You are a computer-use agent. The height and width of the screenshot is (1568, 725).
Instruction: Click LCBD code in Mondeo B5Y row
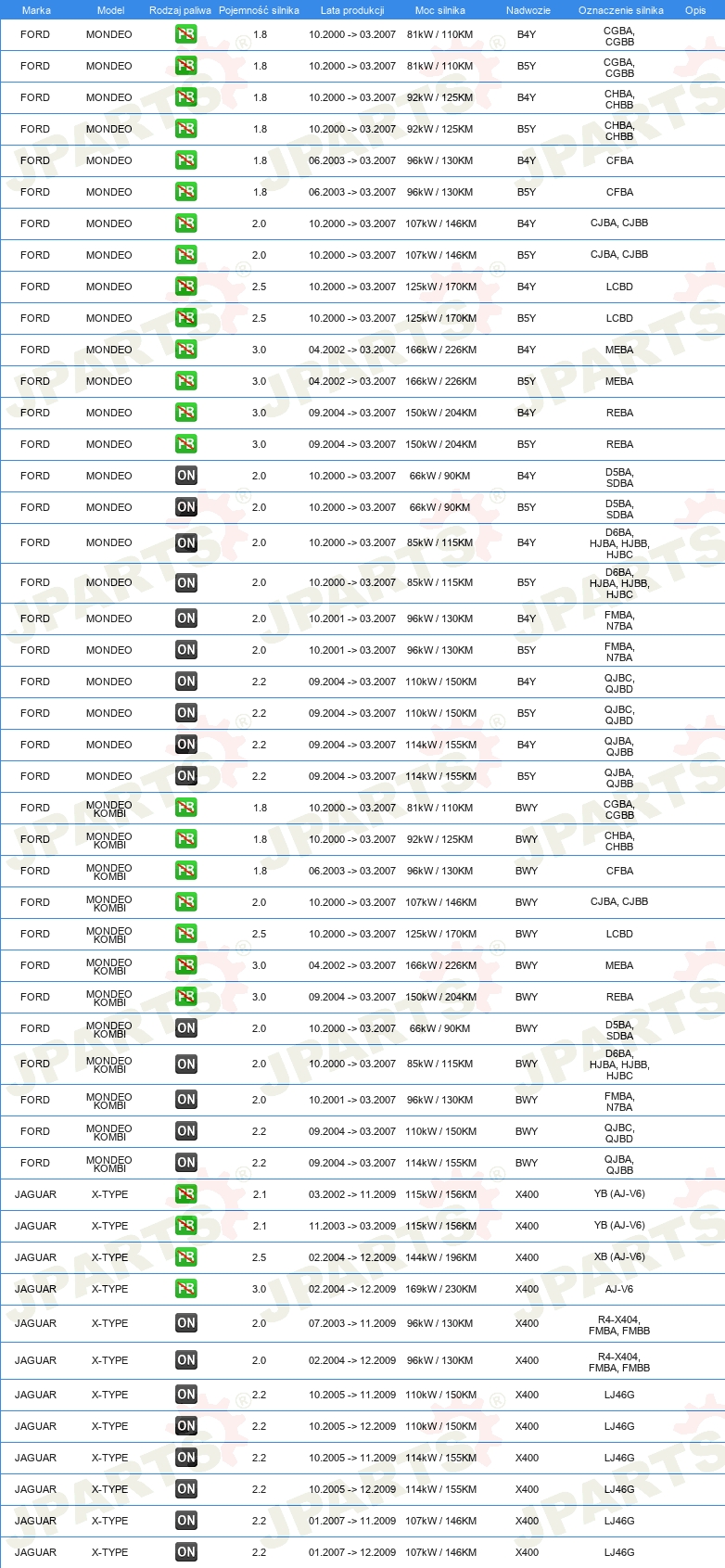click(x=619, y=318)
